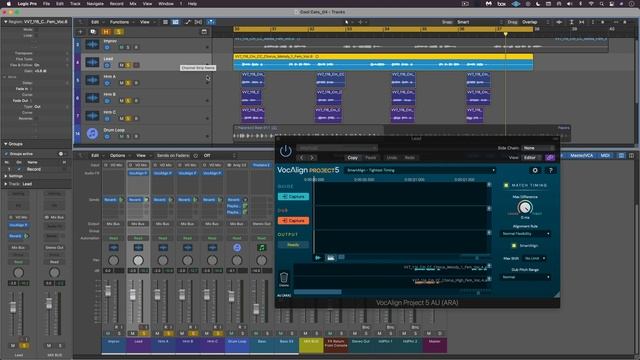Toggle global Solo button S
This screenshot has width=640, height=360.
(x=118, y=31)
